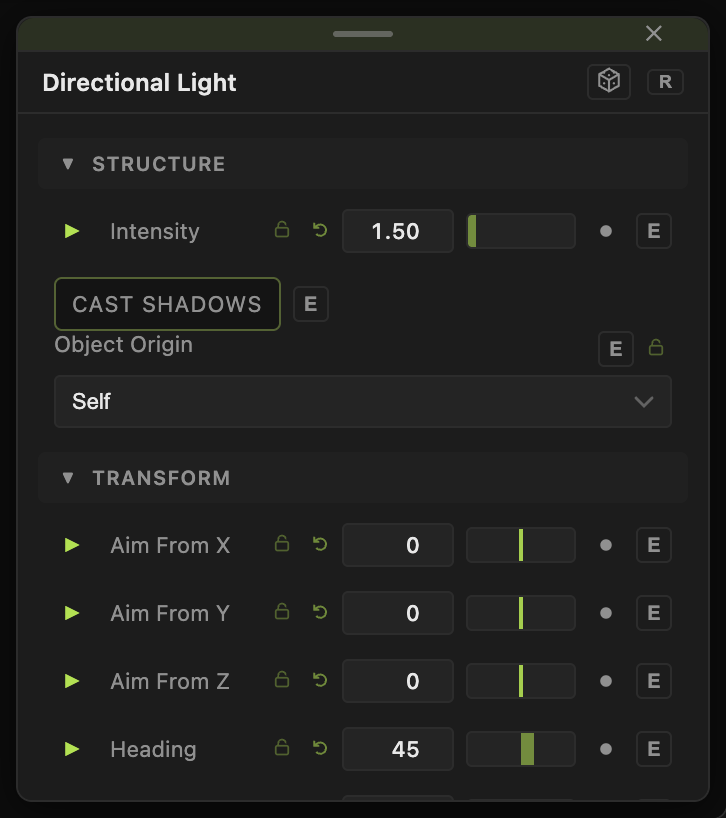The image size is (726, 818).
Task: Collapse the Structure section
Action: click(x=68, y=164)
